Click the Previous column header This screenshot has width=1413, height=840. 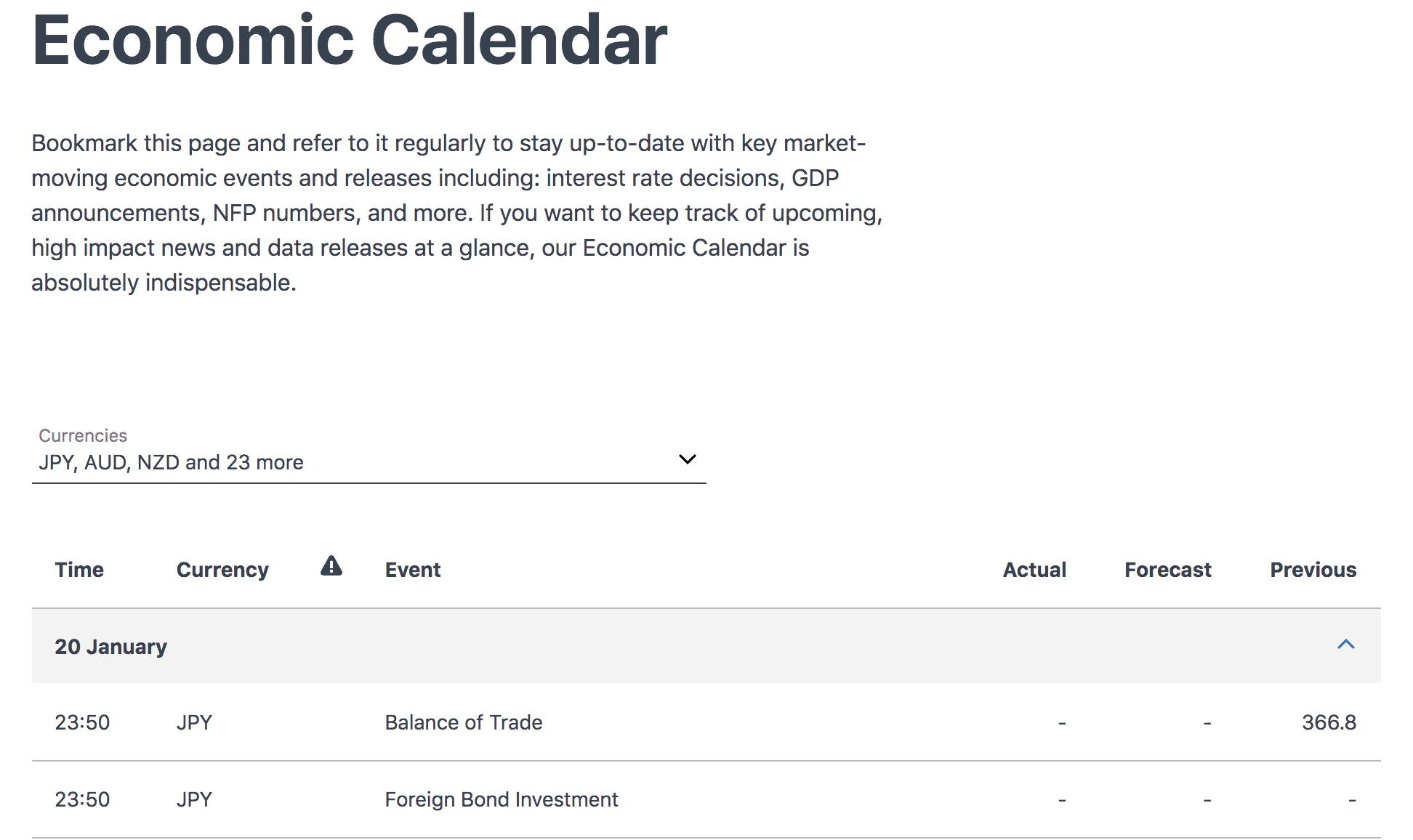coord(1313,570)
